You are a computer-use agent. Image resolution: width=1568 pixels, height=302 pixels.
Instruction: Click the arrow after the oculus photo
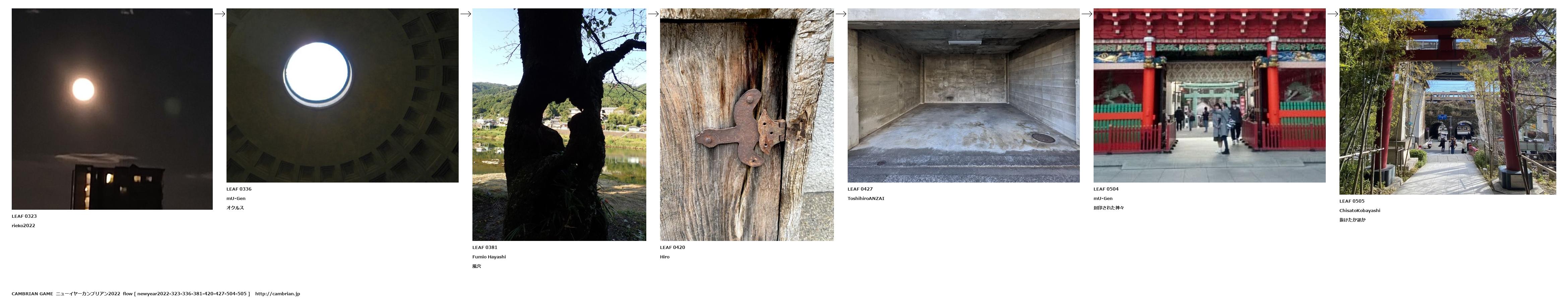466,14
